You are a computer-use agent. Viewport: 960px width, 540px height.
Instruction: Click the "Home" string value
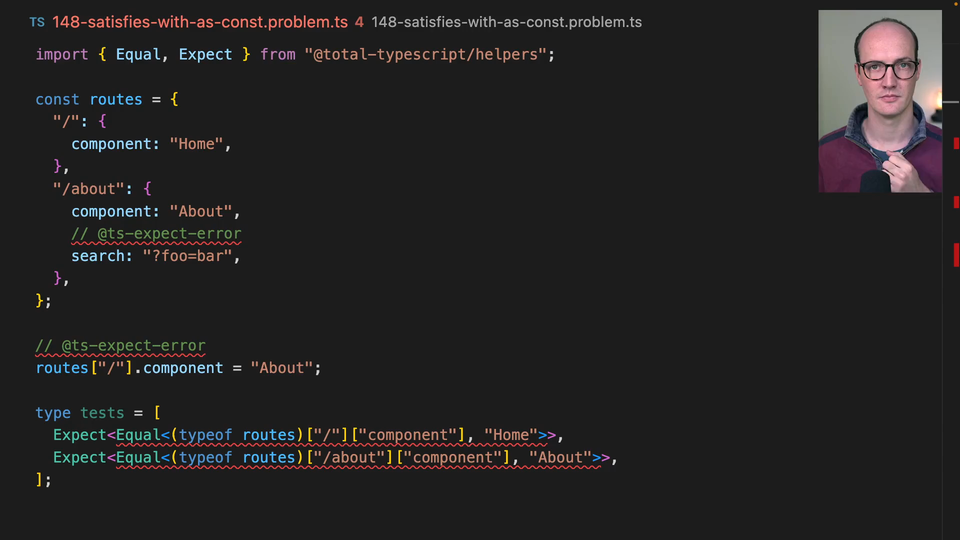tap(196, 144)
